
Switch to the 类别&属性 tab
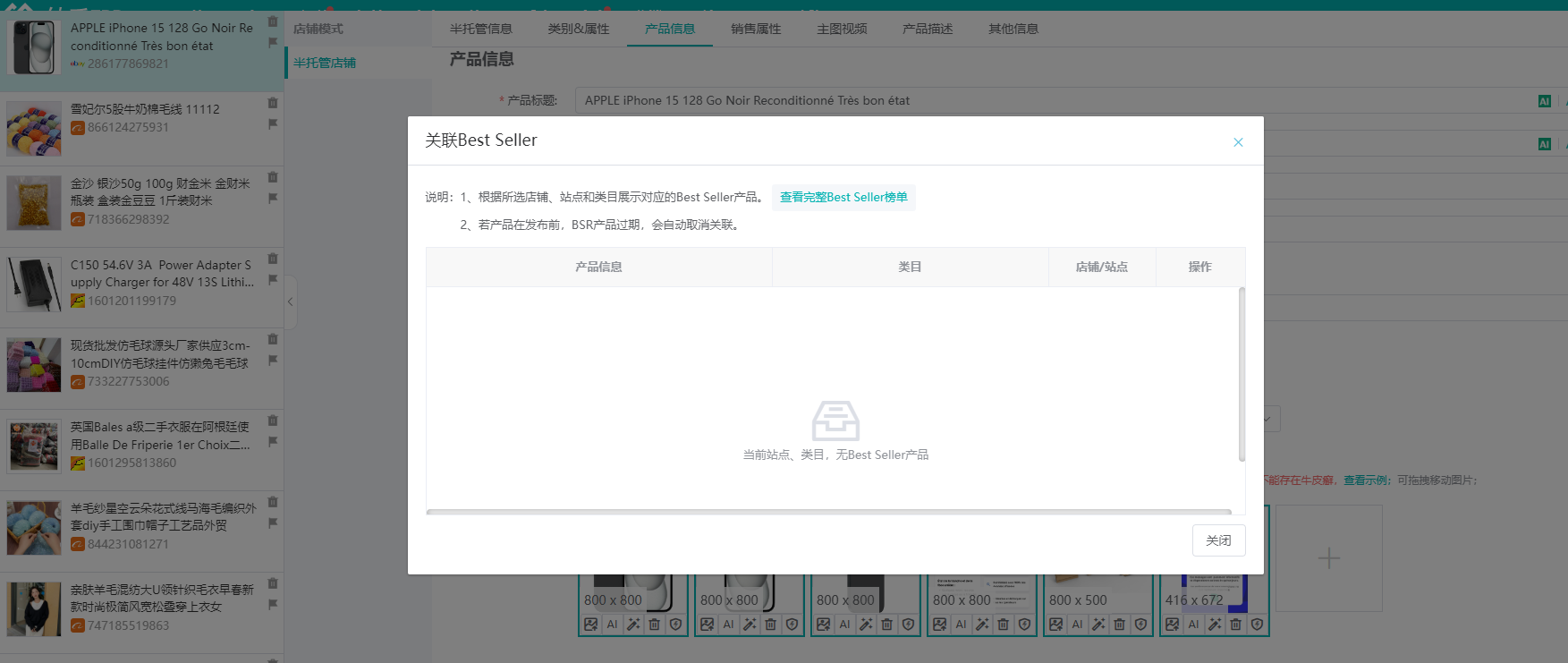[x=579, y=29]
